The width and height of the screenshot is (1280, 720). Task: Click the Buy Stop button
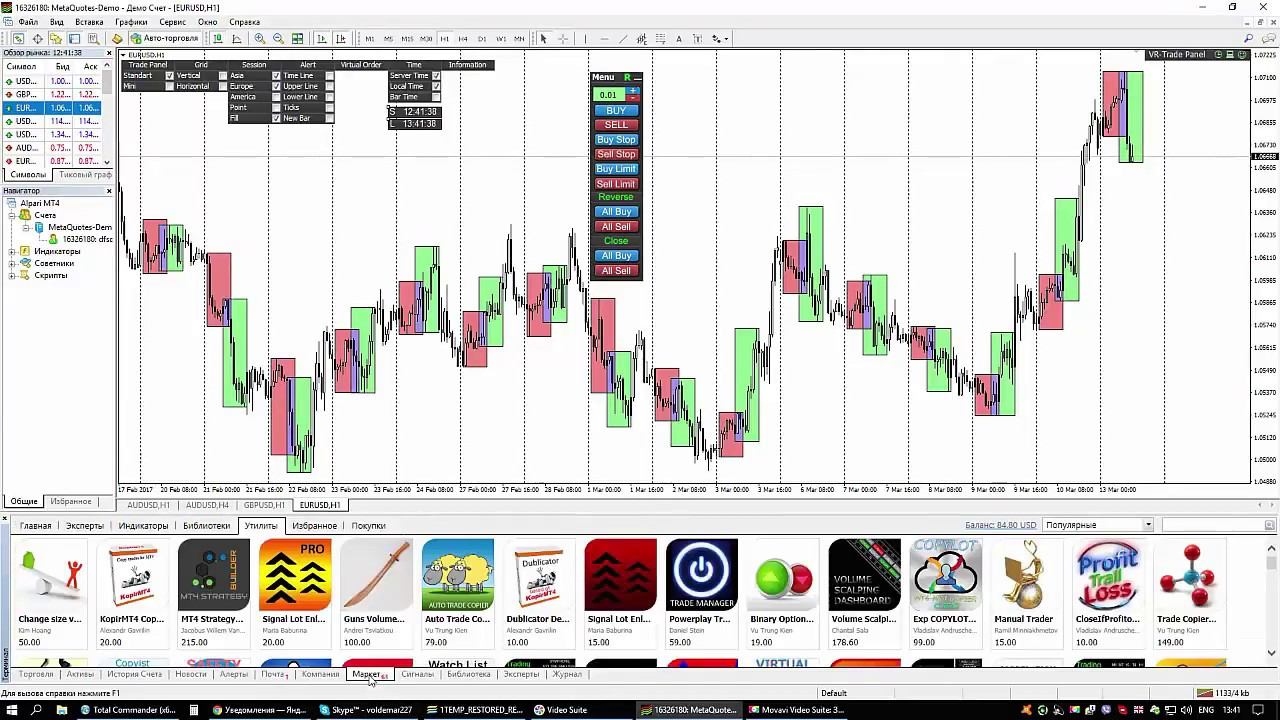616,140
